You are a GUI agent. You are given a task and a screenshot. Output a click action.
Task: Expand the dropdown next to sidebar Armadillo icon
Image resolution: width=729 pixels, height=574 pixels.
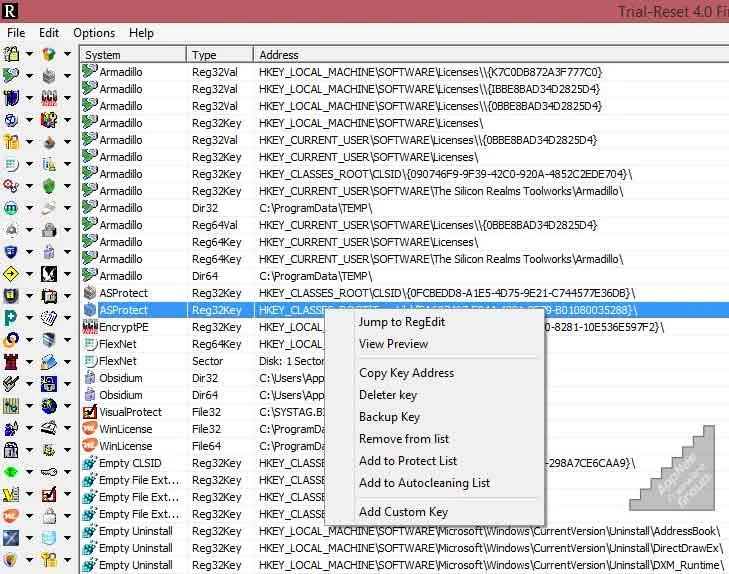click(x=29, y=76)
